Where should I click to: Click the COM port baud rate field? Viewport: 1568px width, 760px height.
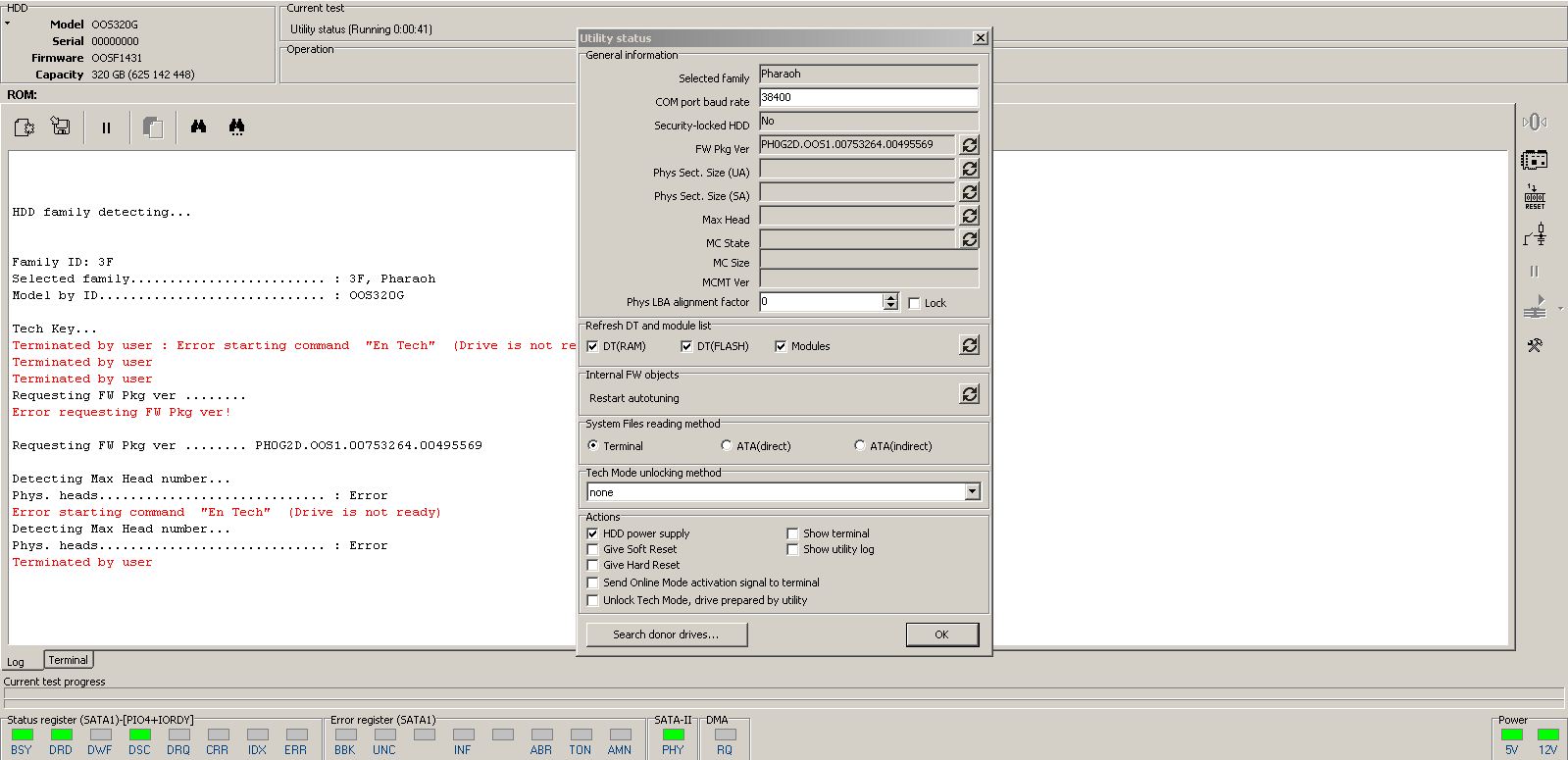point(868,97)
